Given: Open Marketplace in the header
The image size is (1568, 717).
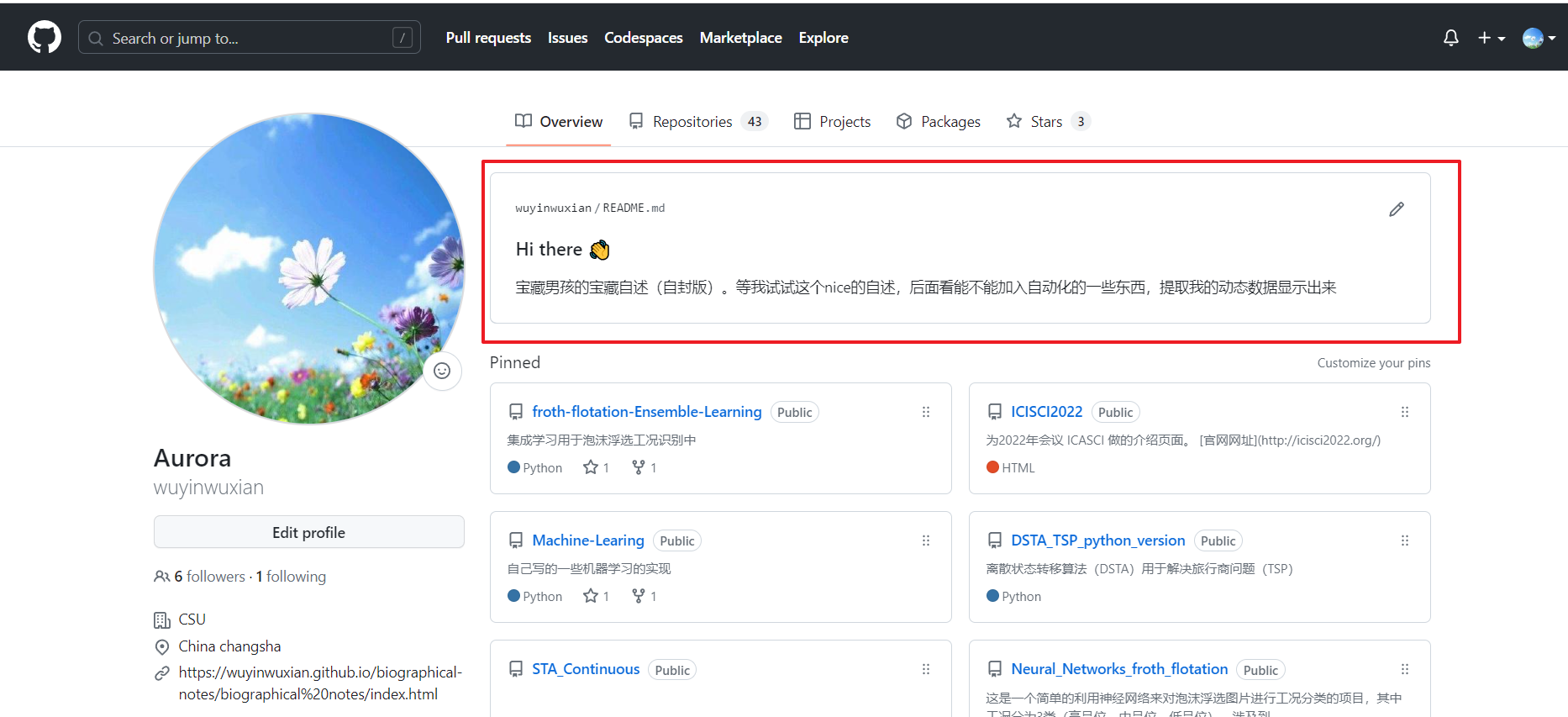Looking at the screenshot, I should [x=740, y=38].
